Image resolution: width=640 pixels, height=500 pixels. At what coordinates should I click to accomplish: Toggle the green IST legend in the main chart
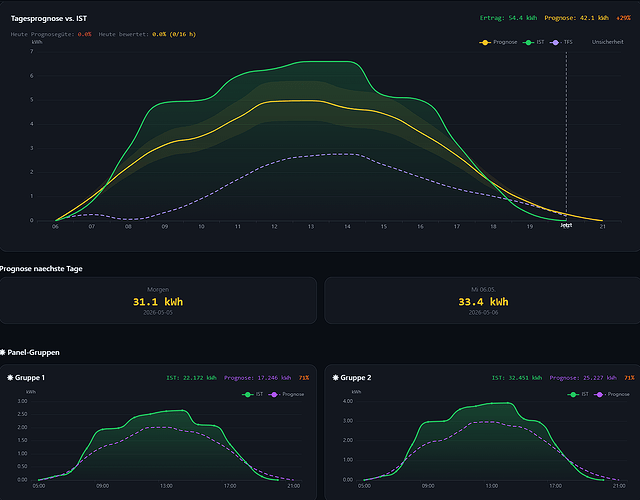click(533, 42)
